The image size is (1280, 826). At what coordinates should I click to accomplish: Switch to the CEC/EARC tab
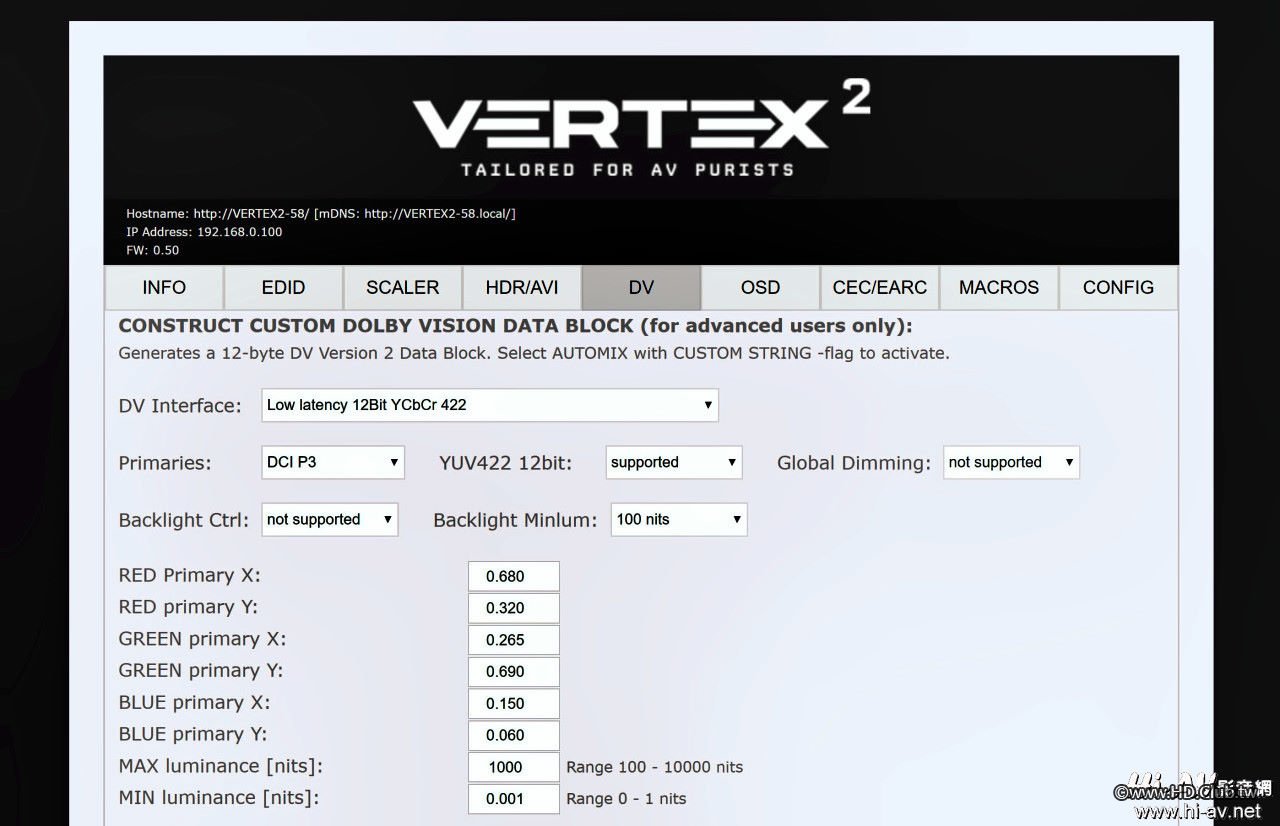click(880, 287)
